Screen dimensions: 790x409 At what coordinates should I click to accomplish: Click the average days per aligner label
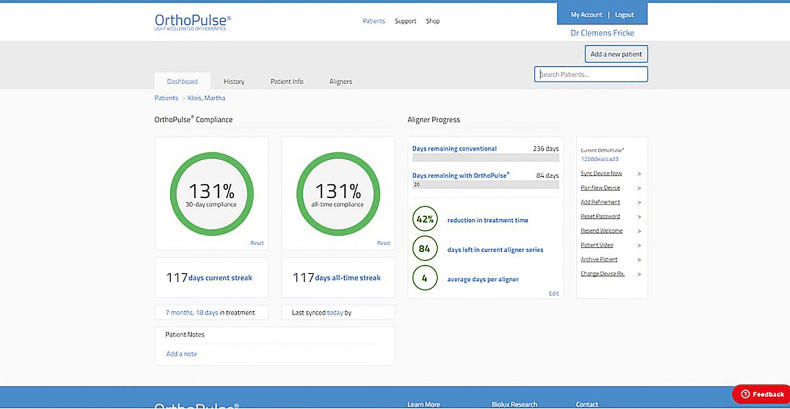coord(483,279)
